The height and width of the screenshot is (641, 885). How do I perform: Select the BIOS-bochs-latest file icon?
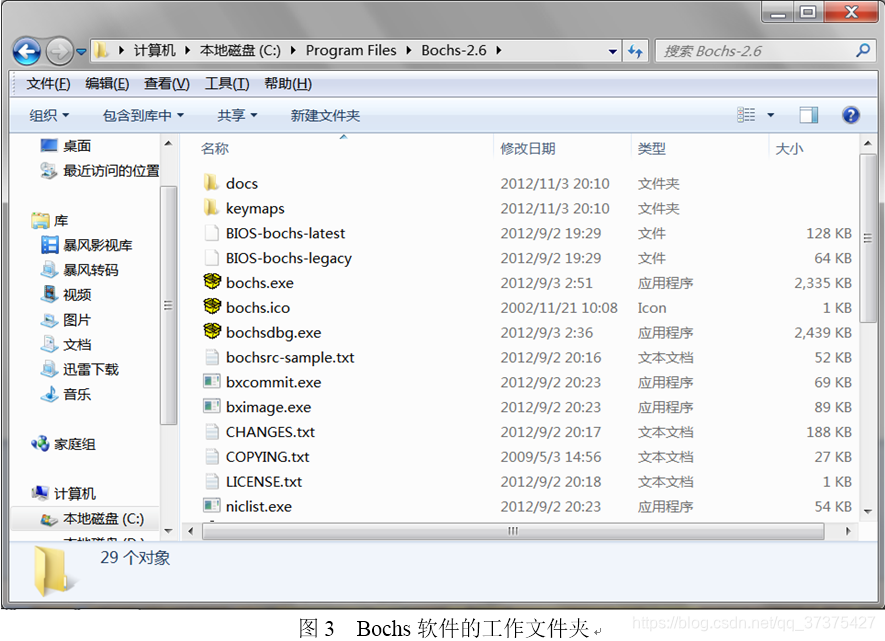click(212, 233)
